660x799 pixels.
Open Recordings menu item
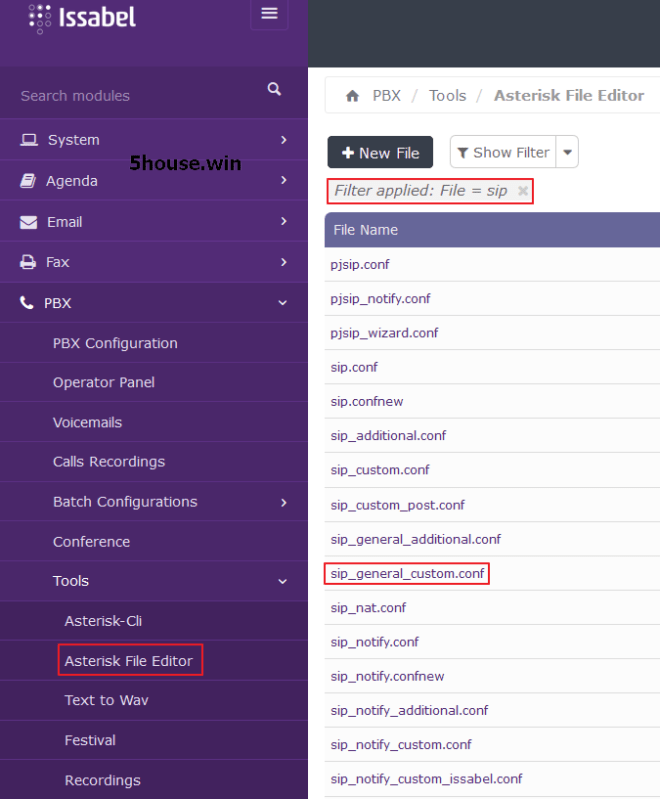[102, 780]
